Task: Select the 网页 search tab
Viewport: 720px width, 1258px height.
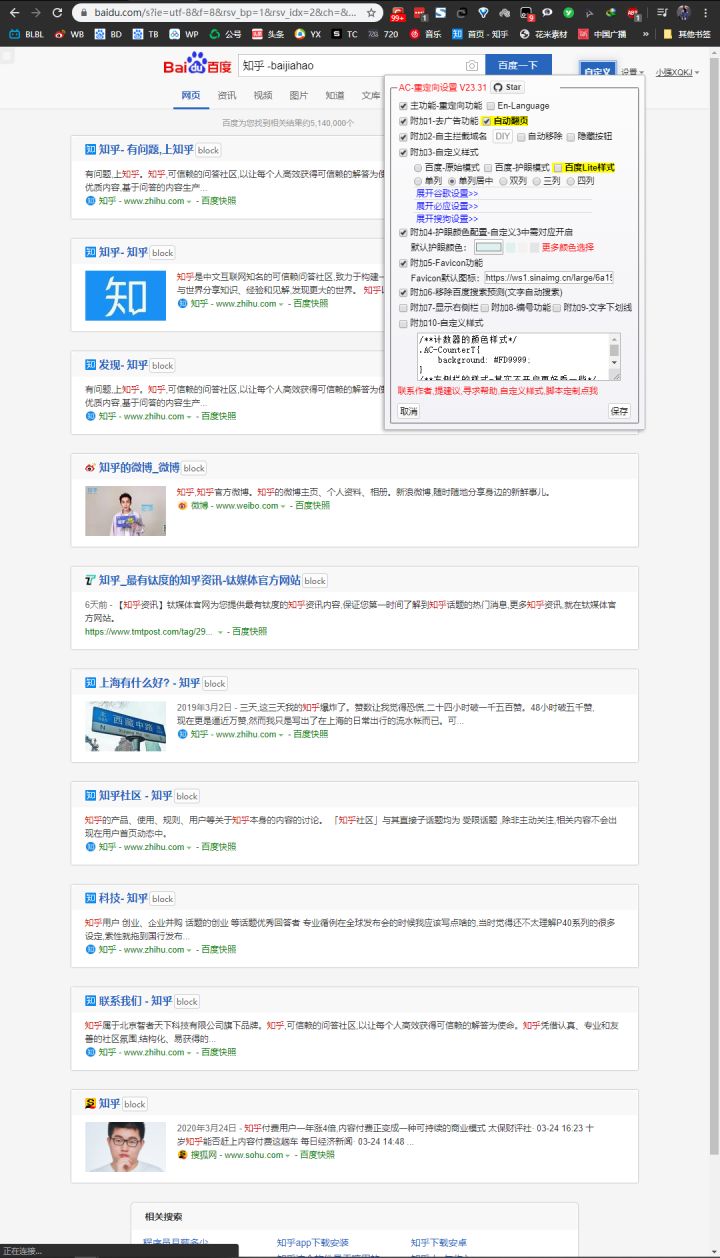Action: tap(191, 95)
